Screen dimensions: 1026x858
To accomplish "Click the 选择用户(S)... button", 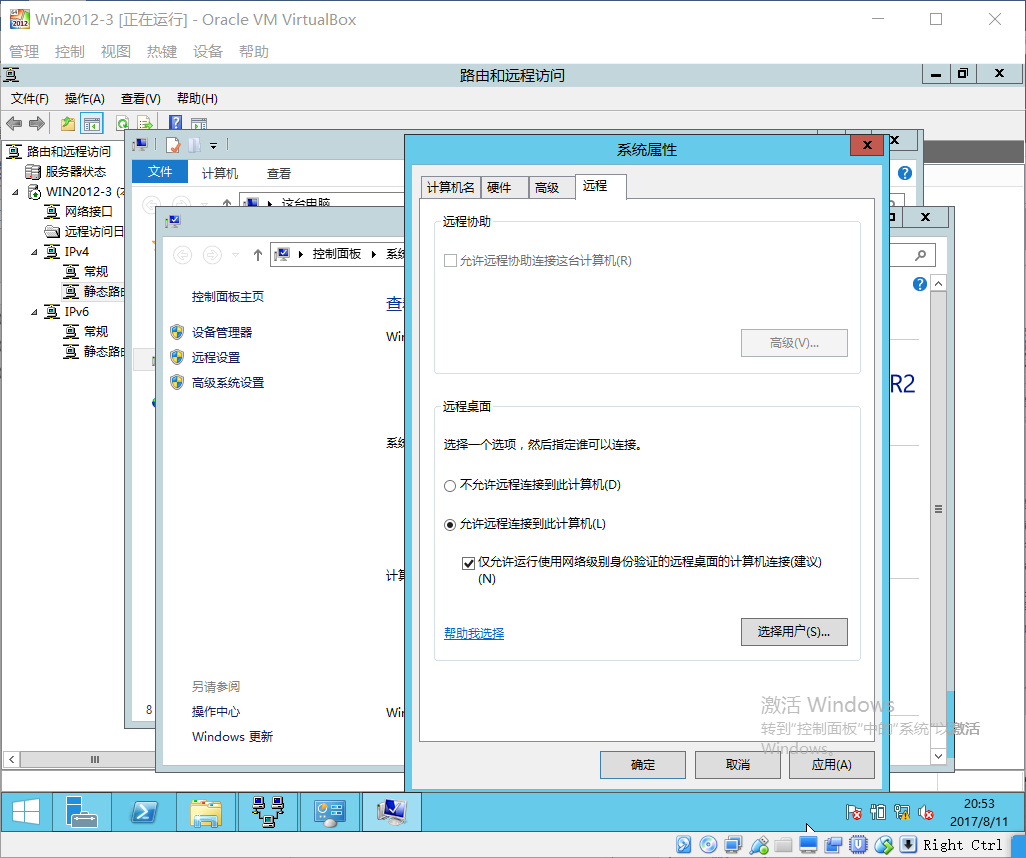I will (x=794, y=632).
